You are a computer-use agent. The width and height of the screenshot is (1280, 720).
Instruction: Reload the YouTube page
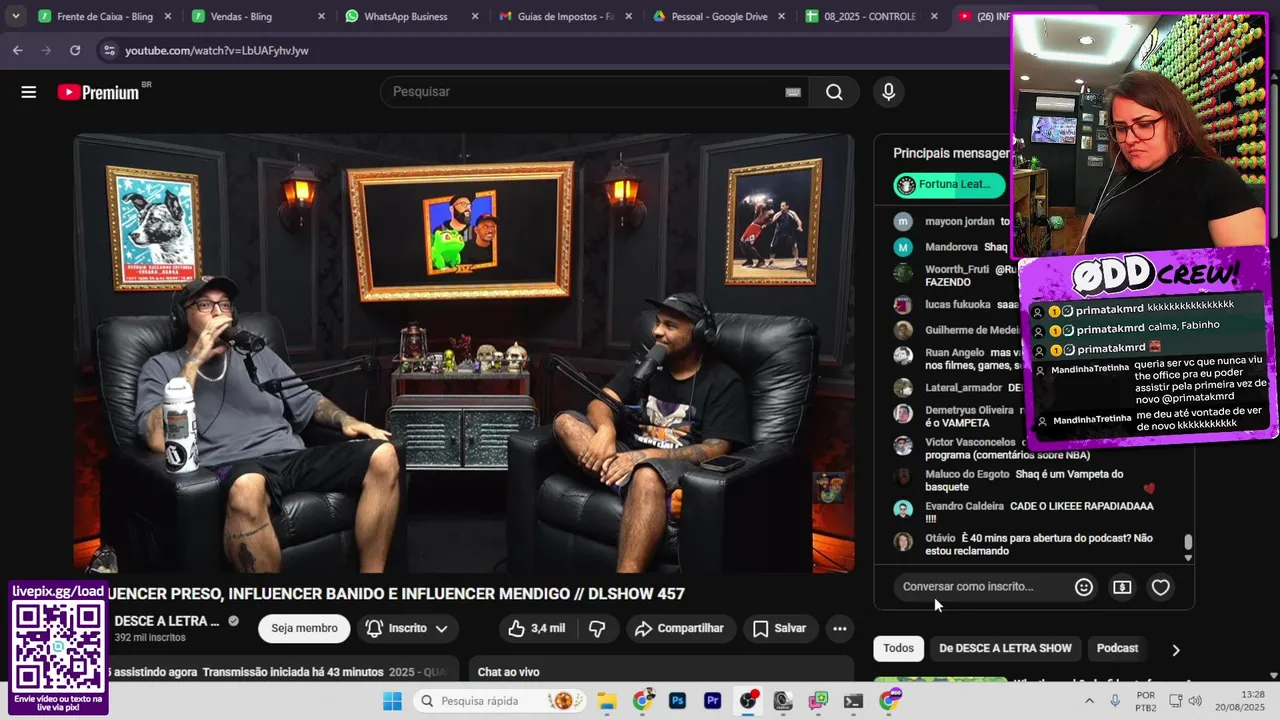click(x=75, y=50)
